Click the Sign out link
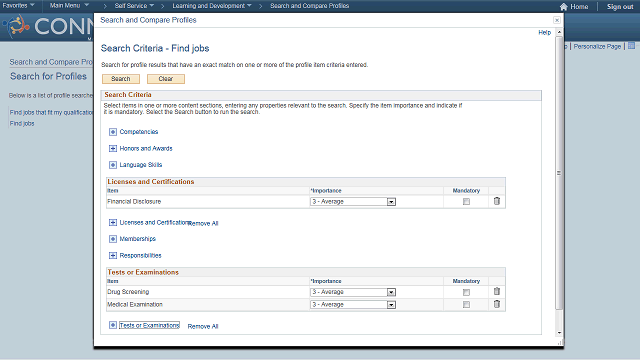This screenshot has width=640, height=360. [620, 7]
